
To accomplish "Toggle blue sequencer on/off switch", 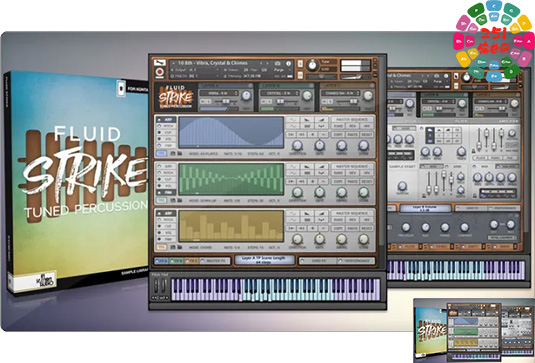I will tap(161, 154).
